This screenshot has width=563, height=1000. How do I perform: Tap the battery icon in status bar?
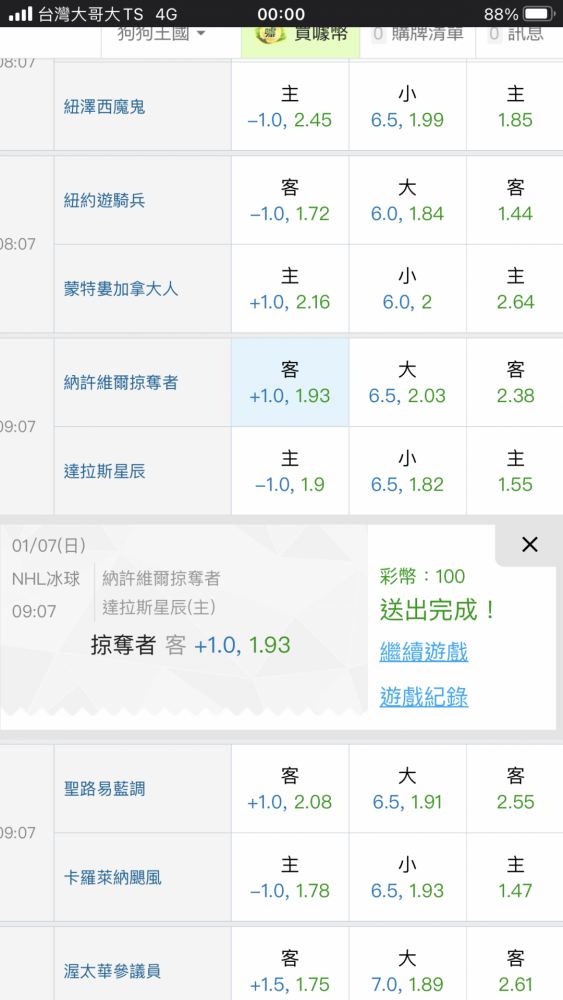[539, 13]
